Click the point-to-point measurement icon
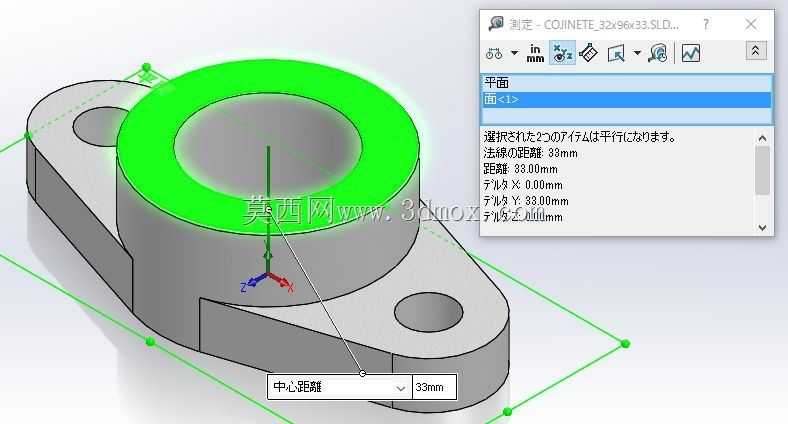Screen dimensions: 788x424 tap(588, 53)
